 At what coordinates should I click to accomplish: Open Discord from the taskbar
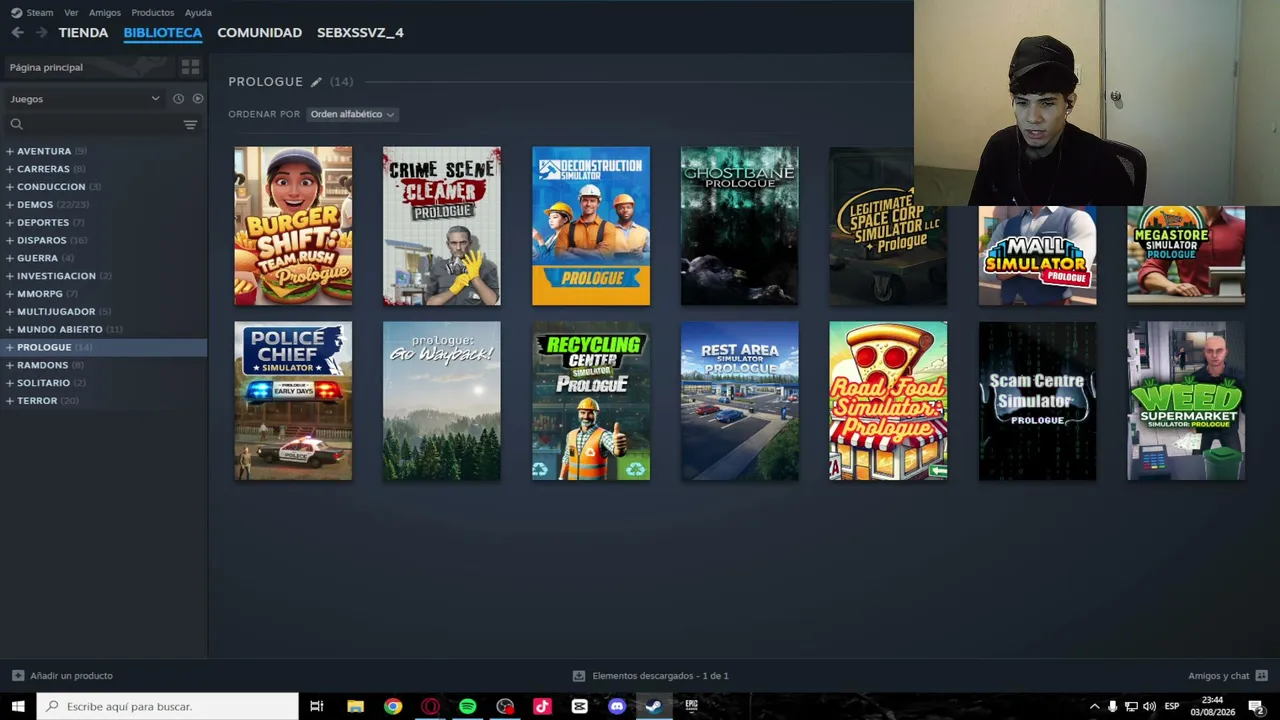pos(617,706)
